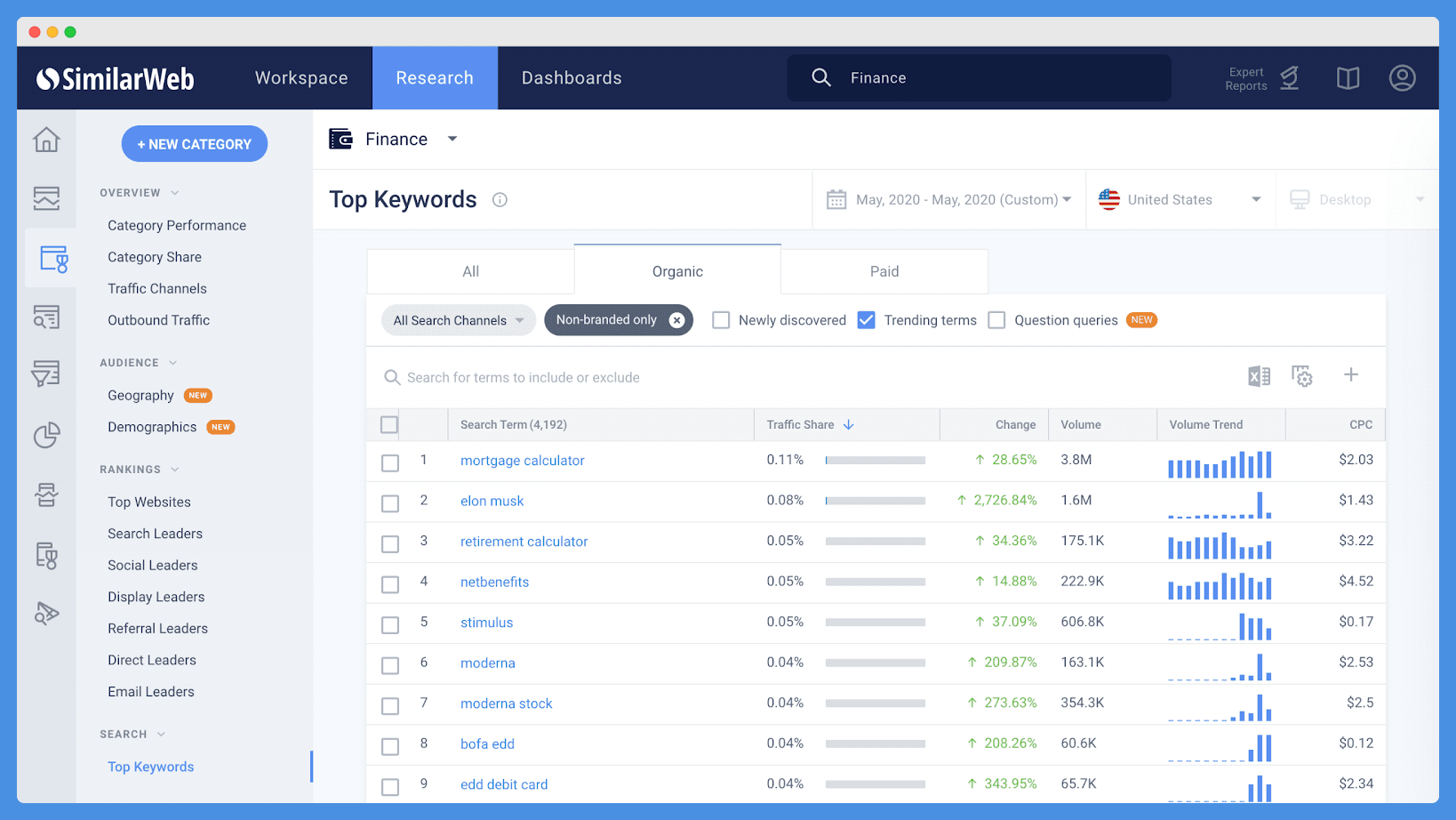Open table column settings icon

[x=1302, y=376]
